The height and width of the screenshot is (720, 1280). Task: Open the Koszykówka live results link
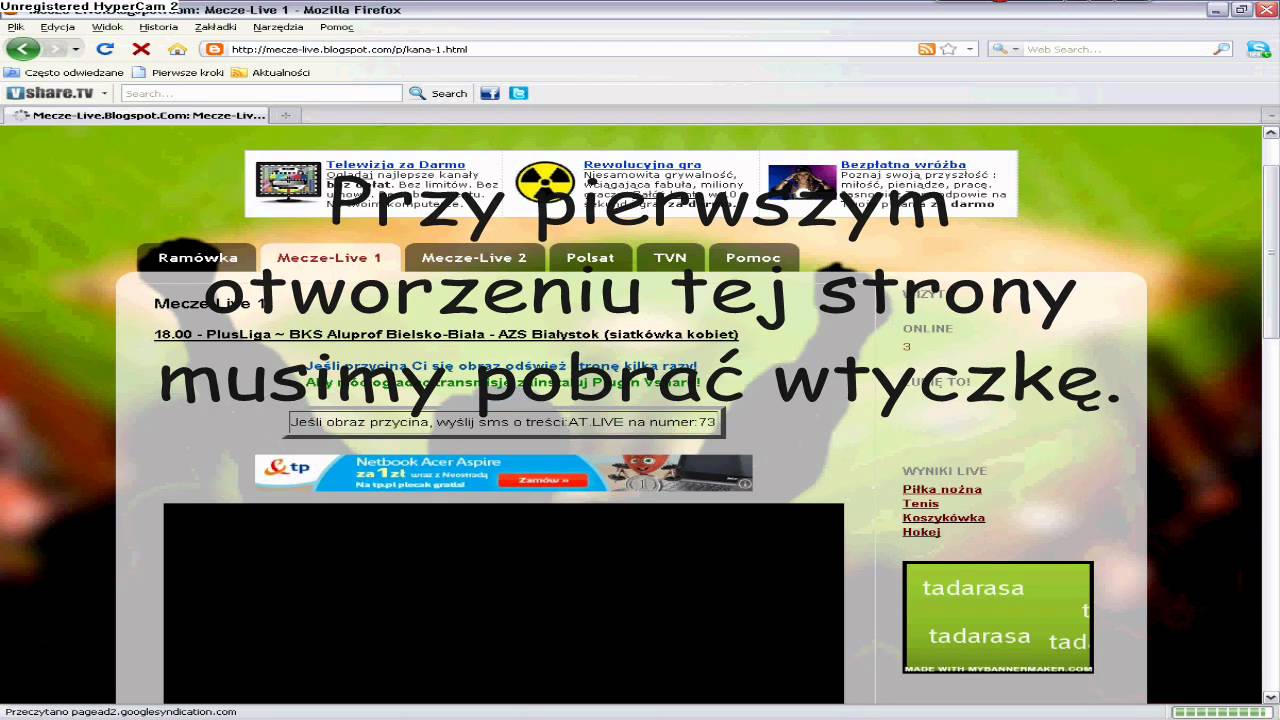pyautogui.click(x=943, y=517)
